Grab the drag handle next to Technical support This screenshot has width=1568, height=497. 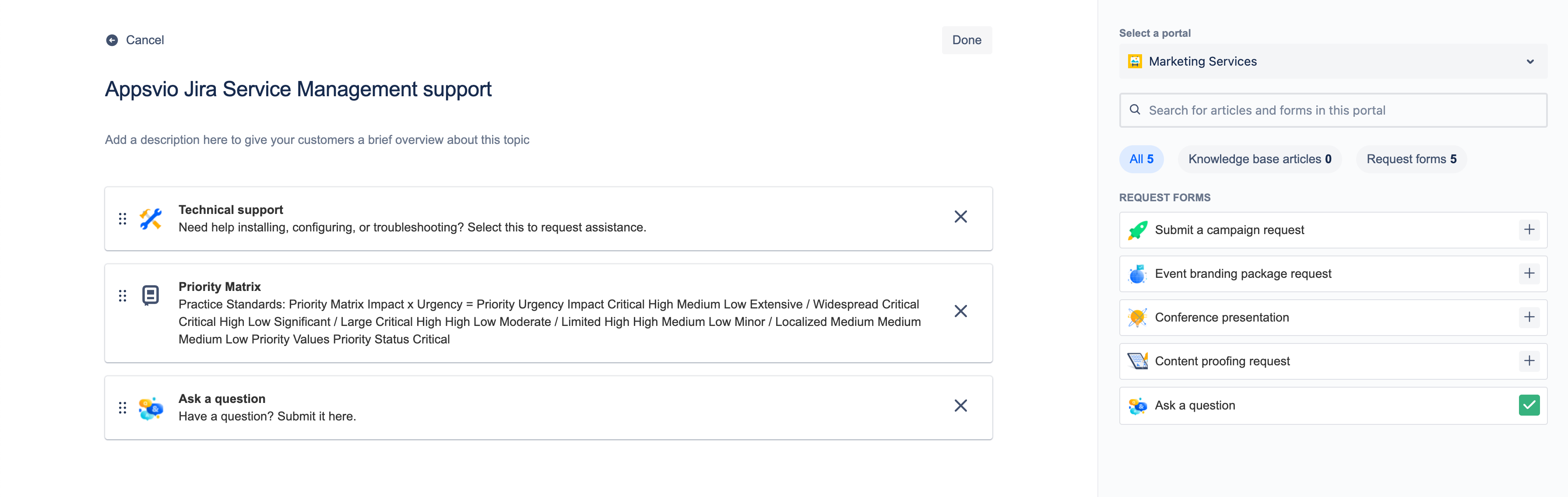click(123, 218)
